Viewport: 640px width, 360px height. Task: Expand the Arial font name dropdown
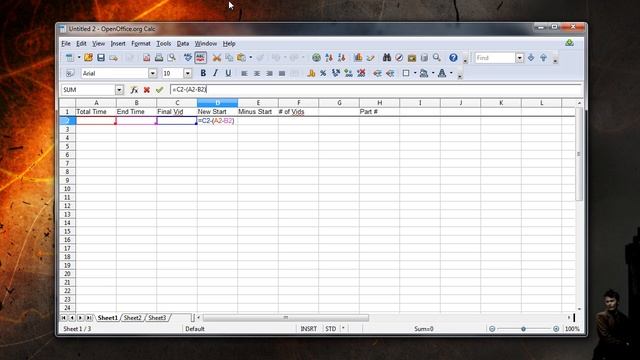click(x=152, y=73)
